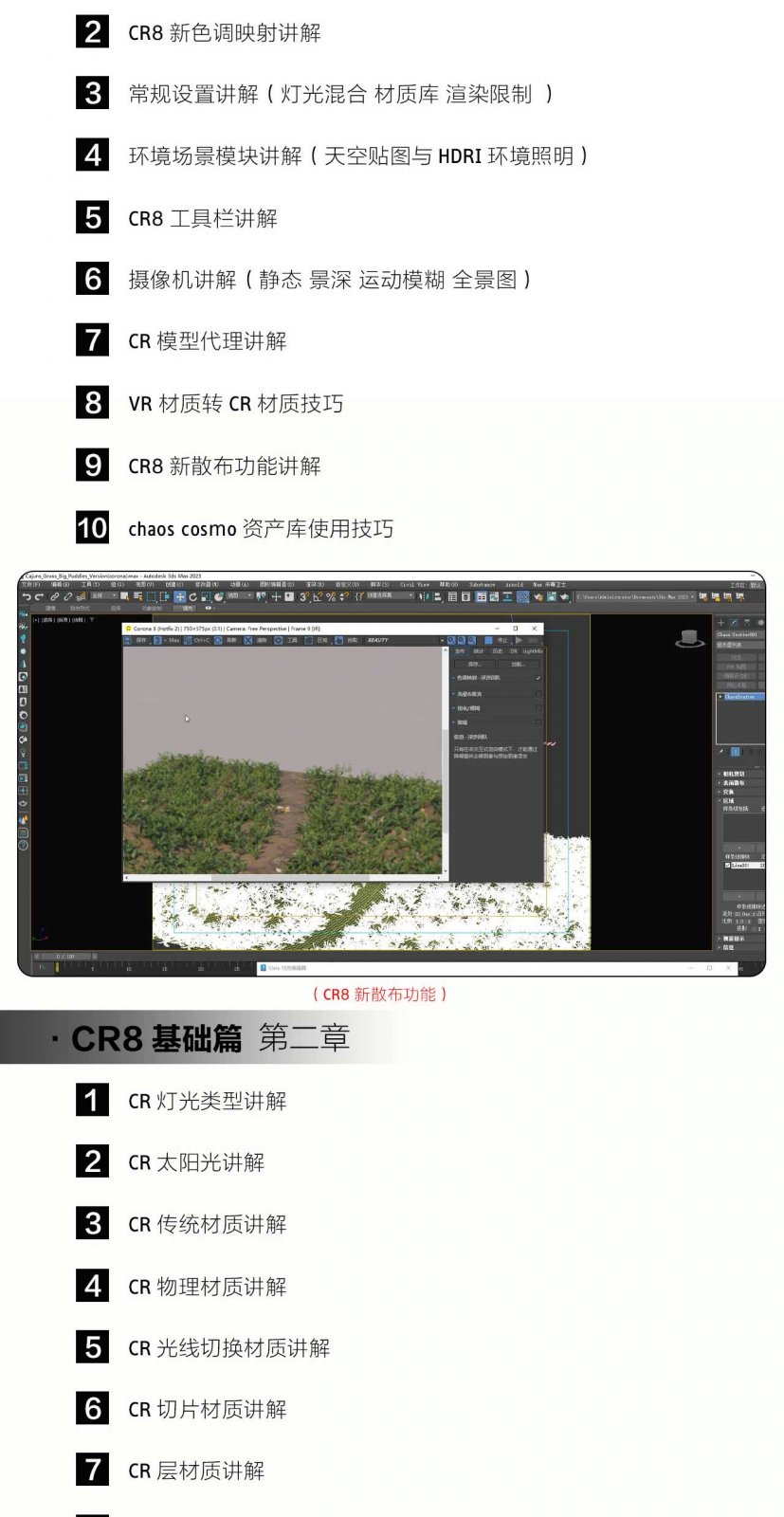Click the 保存 Save button in VFB toolbar
Viewport: 784px width, 1517px height.
pos(138,641)
